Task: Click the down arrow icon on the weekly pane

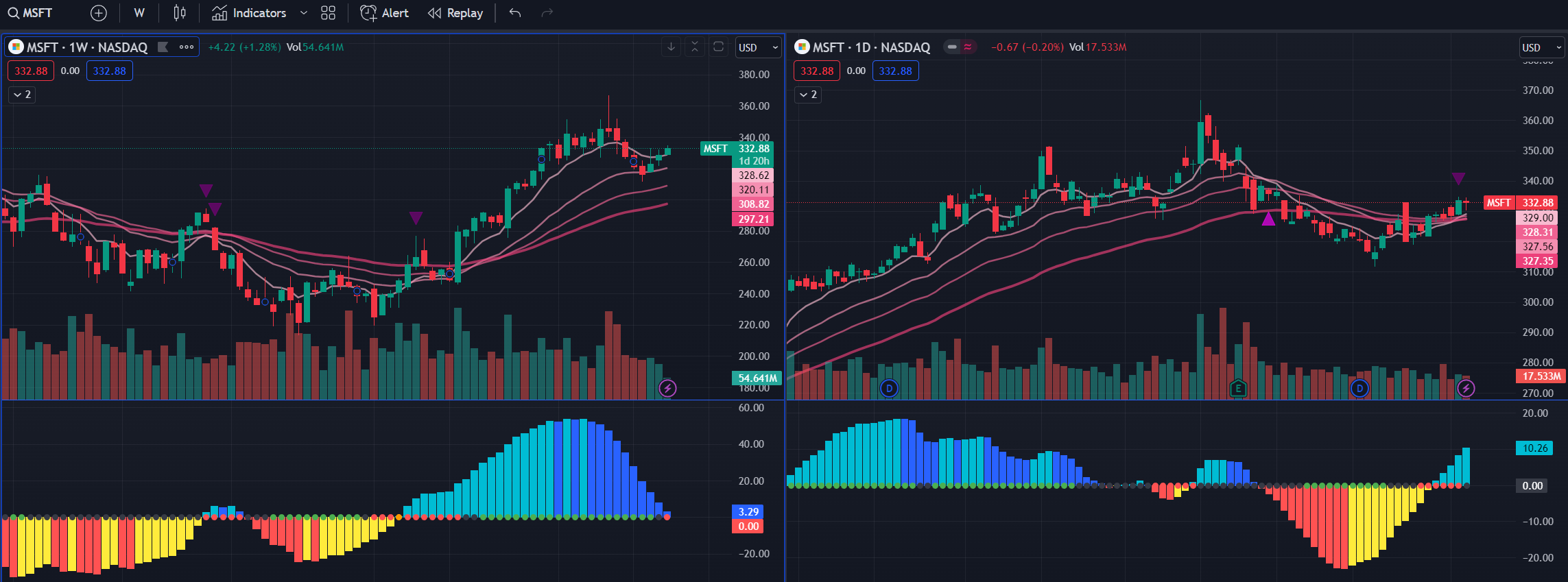Action: 671,47
